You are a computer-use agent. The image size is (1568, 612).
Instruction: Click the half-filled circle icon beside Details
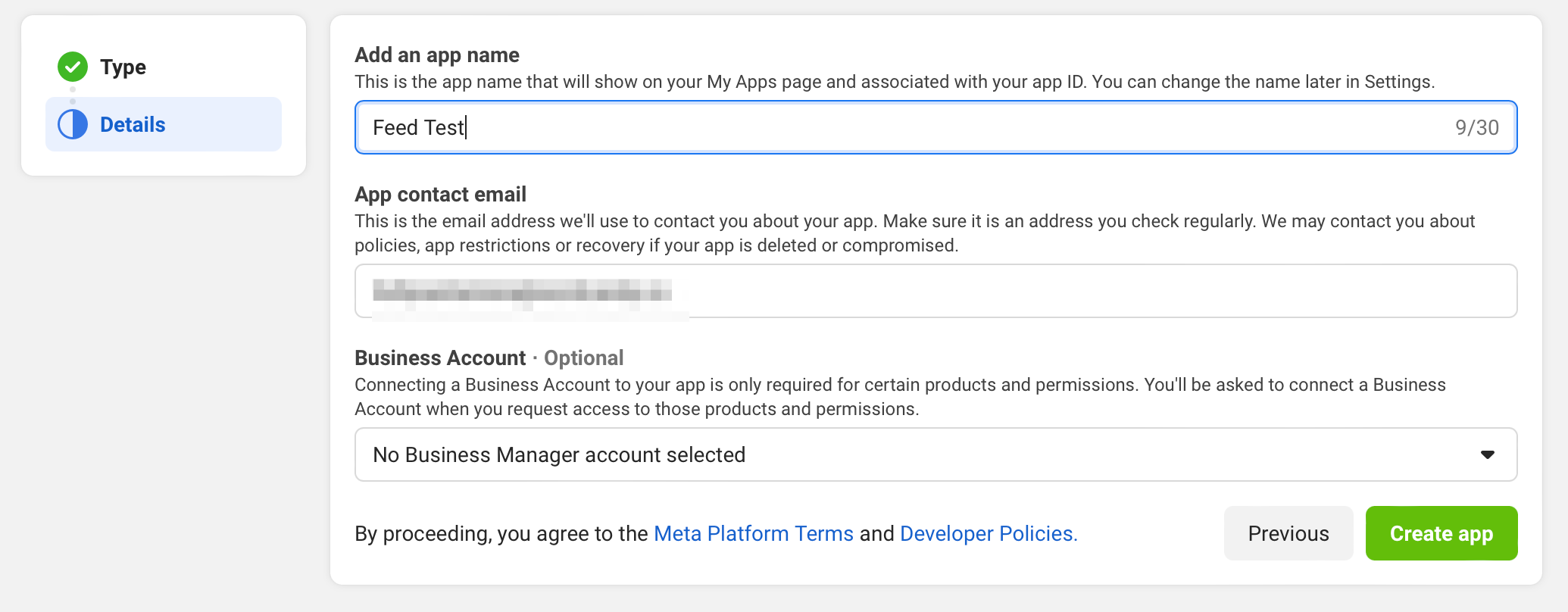[73, 124]
